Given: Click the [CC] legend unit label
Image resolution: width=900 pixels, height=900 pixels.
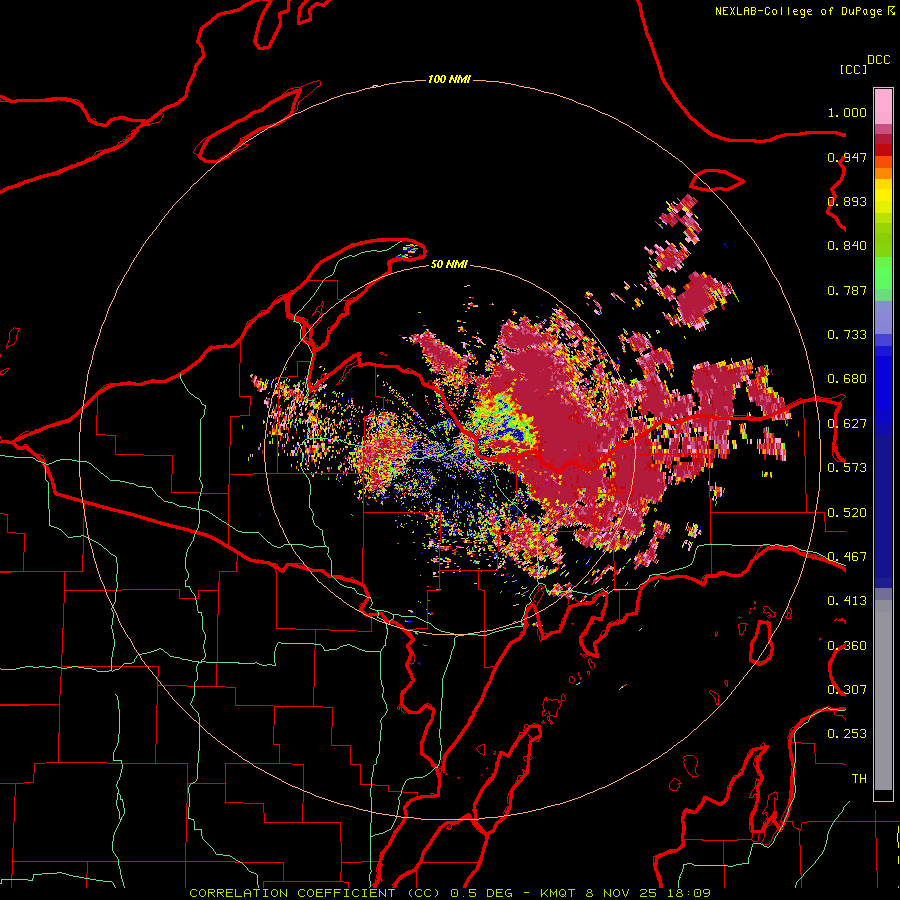Looking at the screenshot, I should pos(853,69).
